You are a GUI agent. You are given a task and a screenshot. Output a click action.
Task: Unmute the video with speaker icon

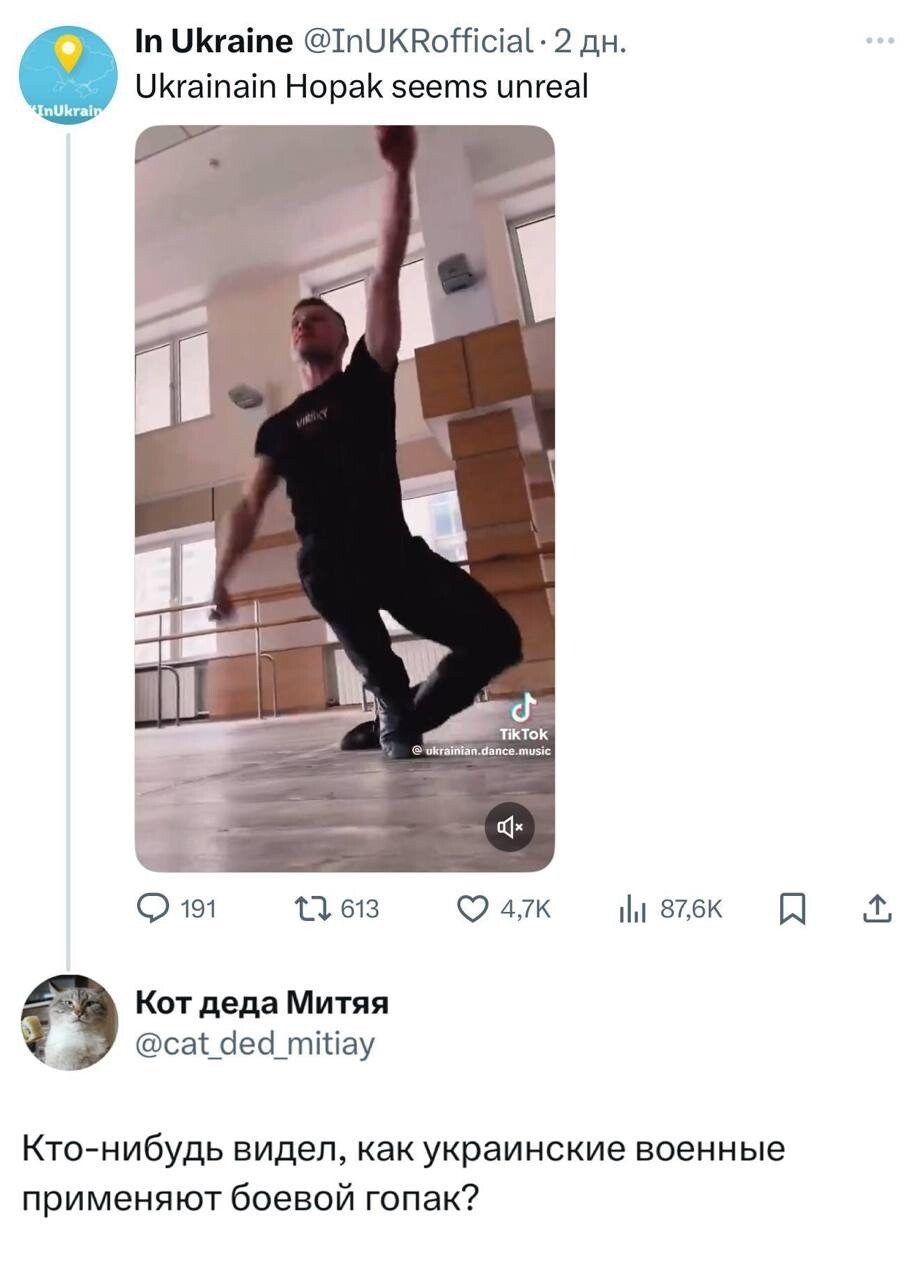(x=509, y=826)
